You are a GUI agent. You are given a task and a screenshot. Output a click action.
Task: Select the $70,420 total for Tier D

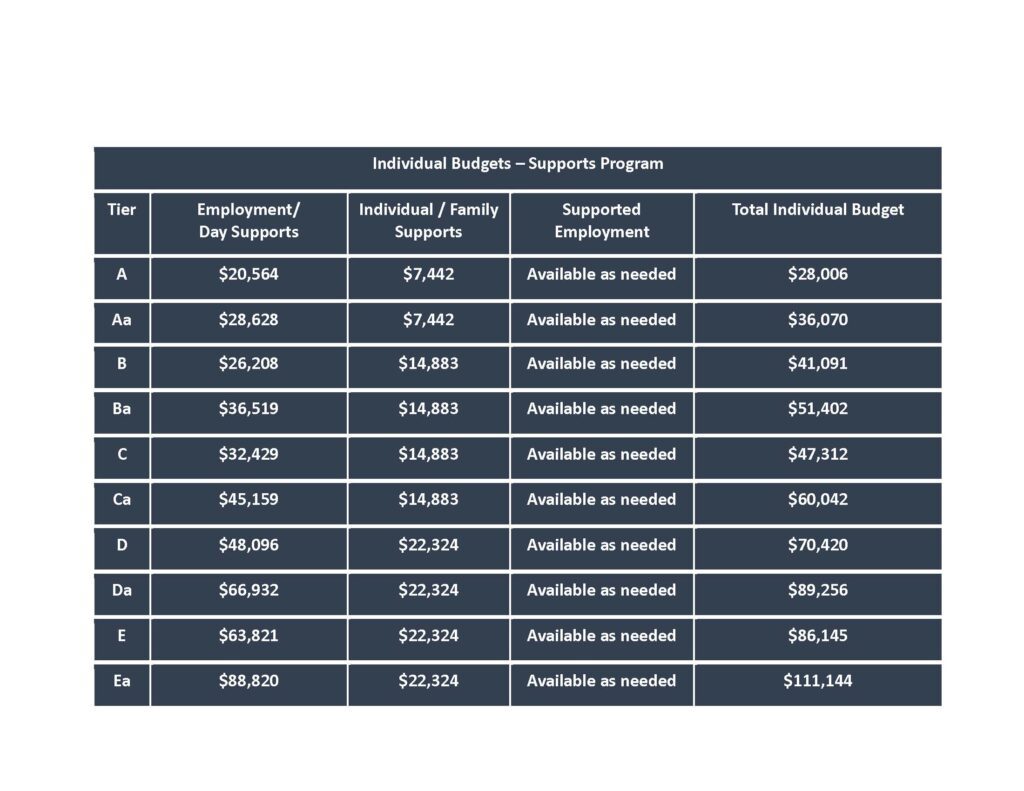coord(818,545)
